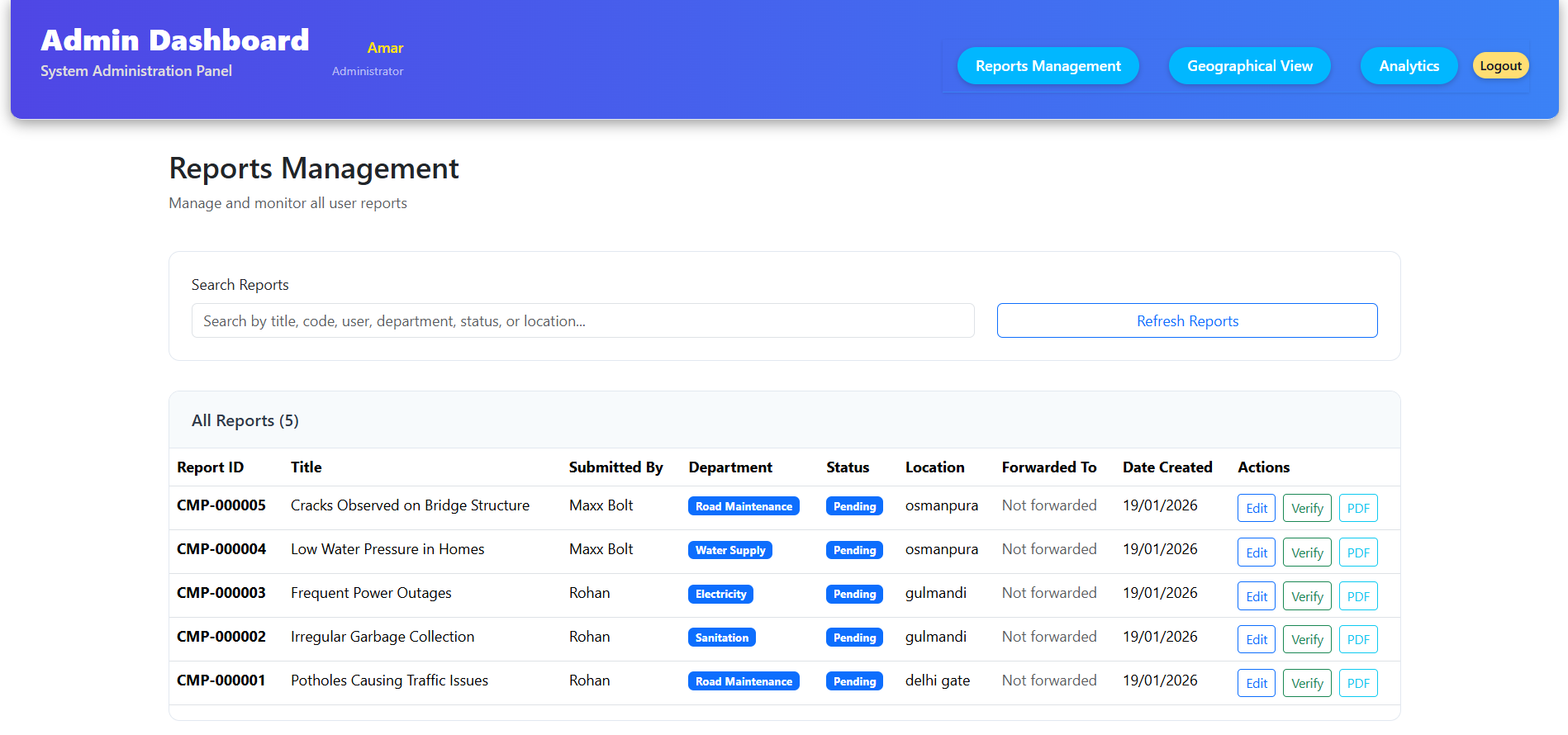
Task: Open the Analytics section
Action: [x=1409, y=66]
